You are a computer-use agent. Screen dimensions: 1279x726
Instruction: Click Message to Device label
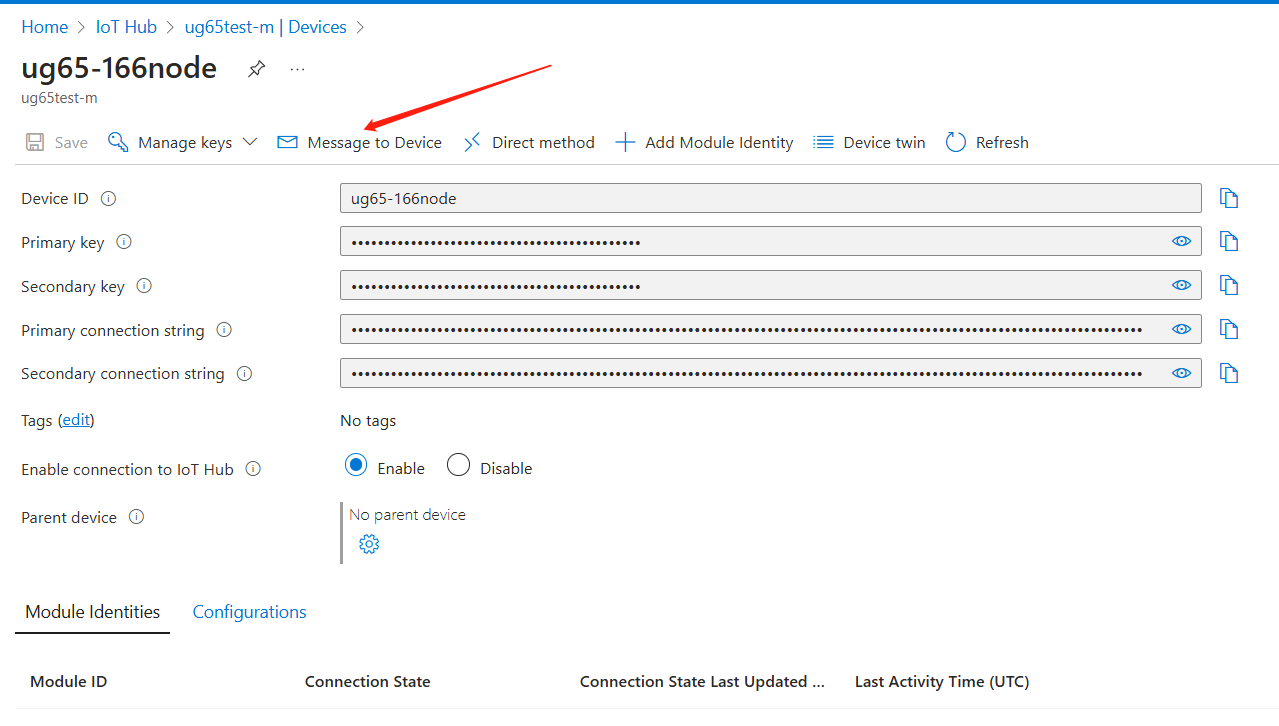click(375, 142)
